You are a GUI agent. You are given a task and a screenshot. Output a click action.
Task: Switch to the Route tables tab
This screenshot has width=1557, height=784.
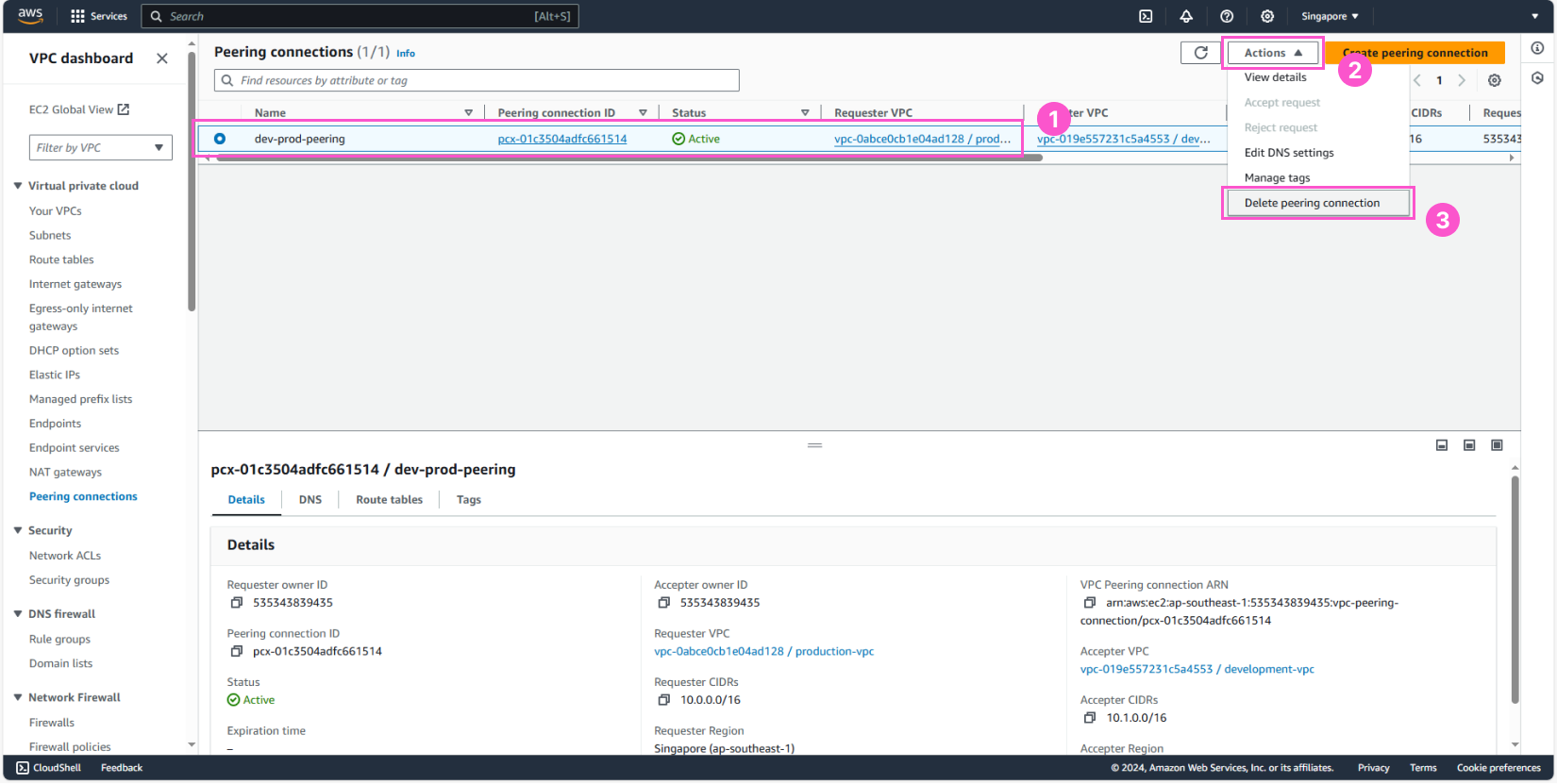tap(389, 500)
